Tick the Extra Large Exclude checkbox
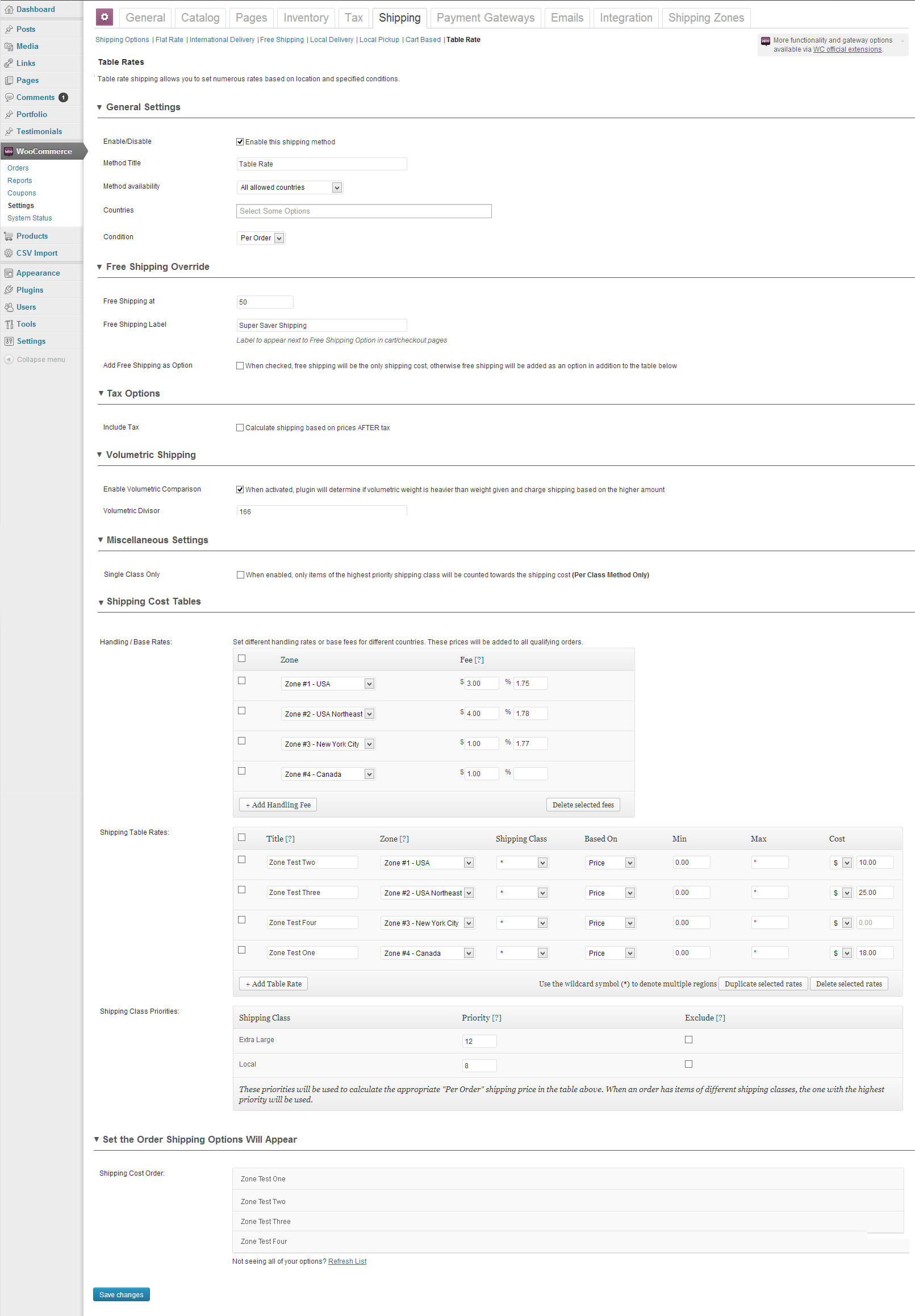 click(x=689, y=1039)
